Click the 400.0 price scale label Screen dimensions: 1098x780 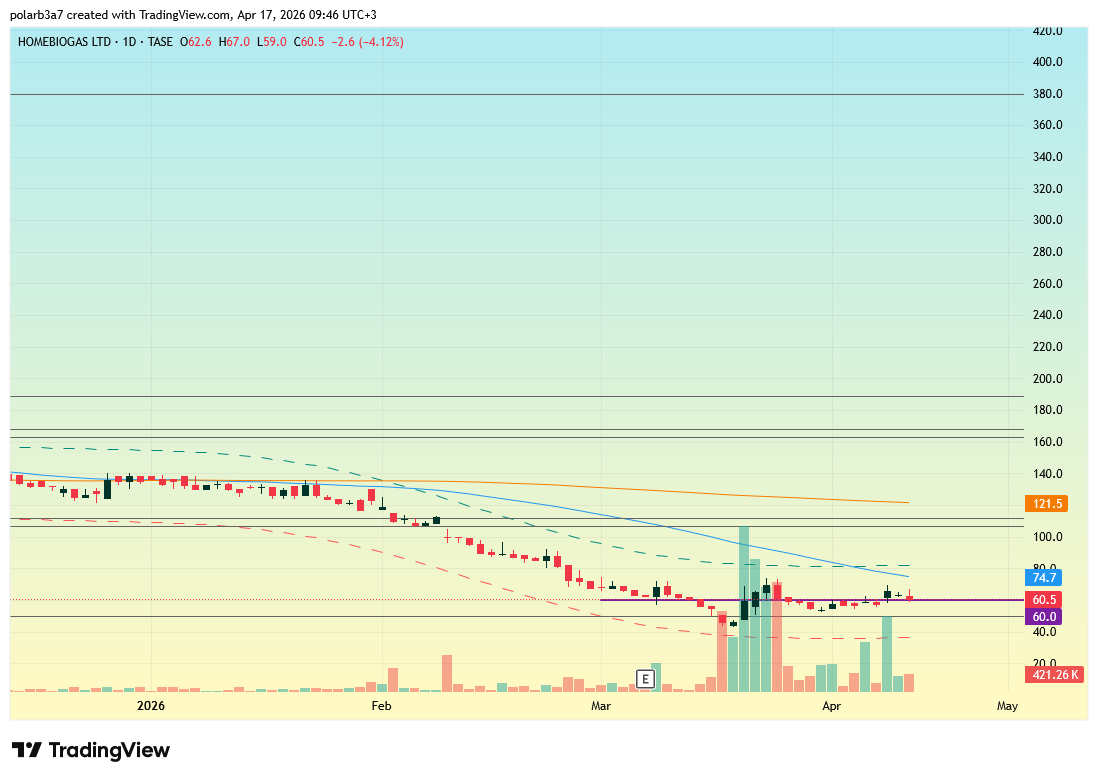tap(1048, 62)
